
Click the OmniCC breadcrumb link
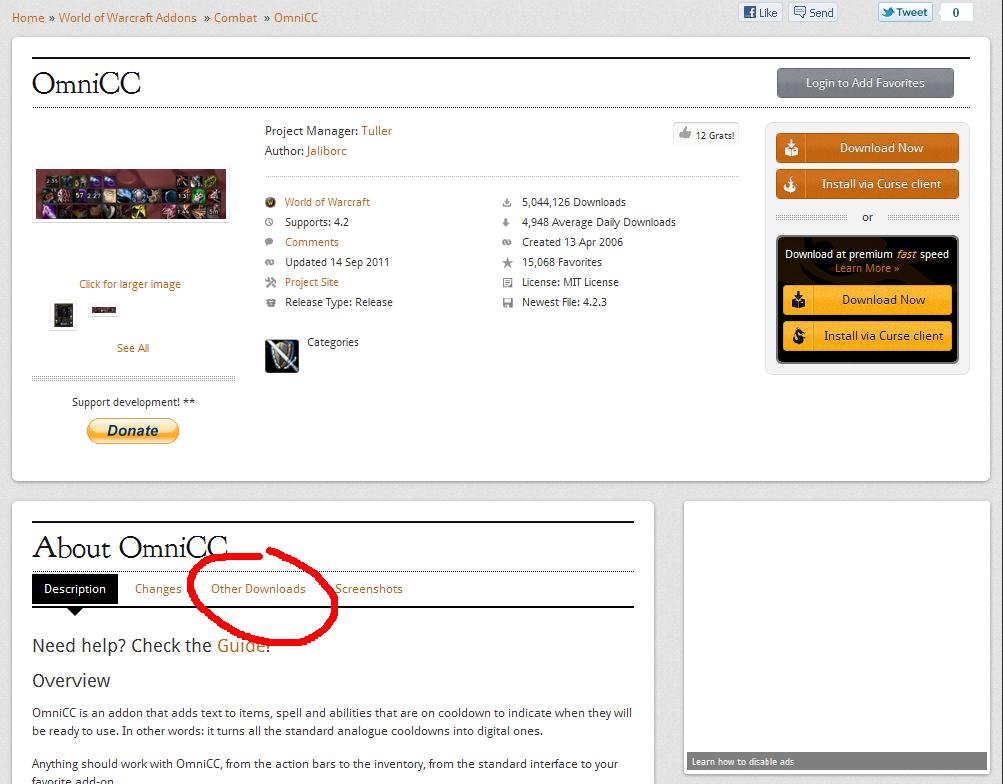(296, 18)
